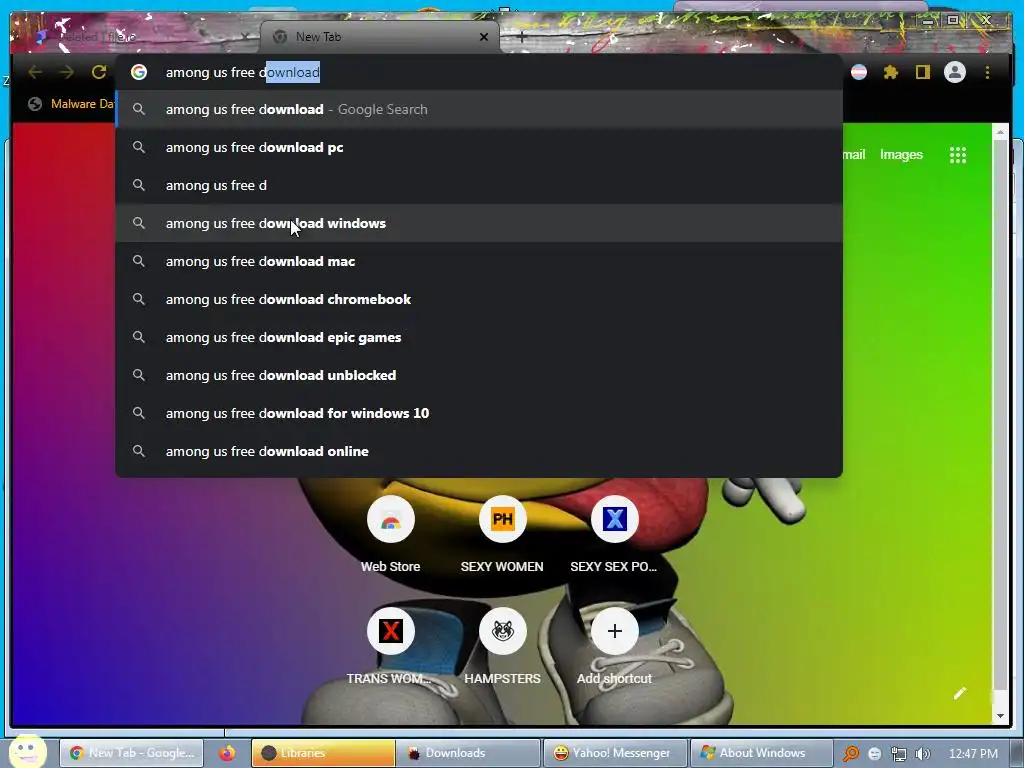Screen dimensions: 1024x768
Task: Open the Chrome three-dot menu
Action: pyautogui.click(x=987, y=72)
